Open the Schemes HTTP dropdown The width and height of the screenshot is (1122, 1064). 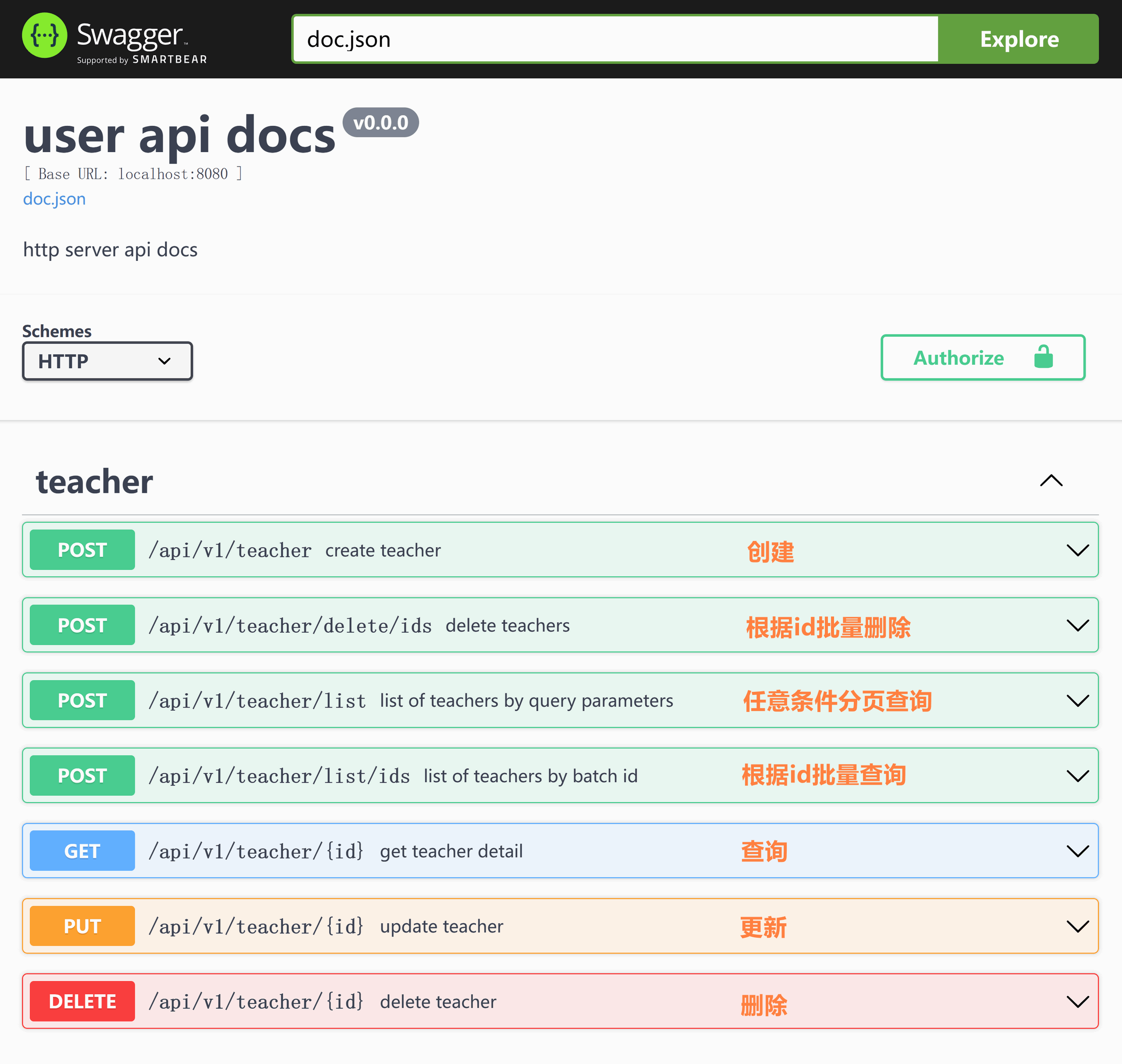[x=107, y=361]
